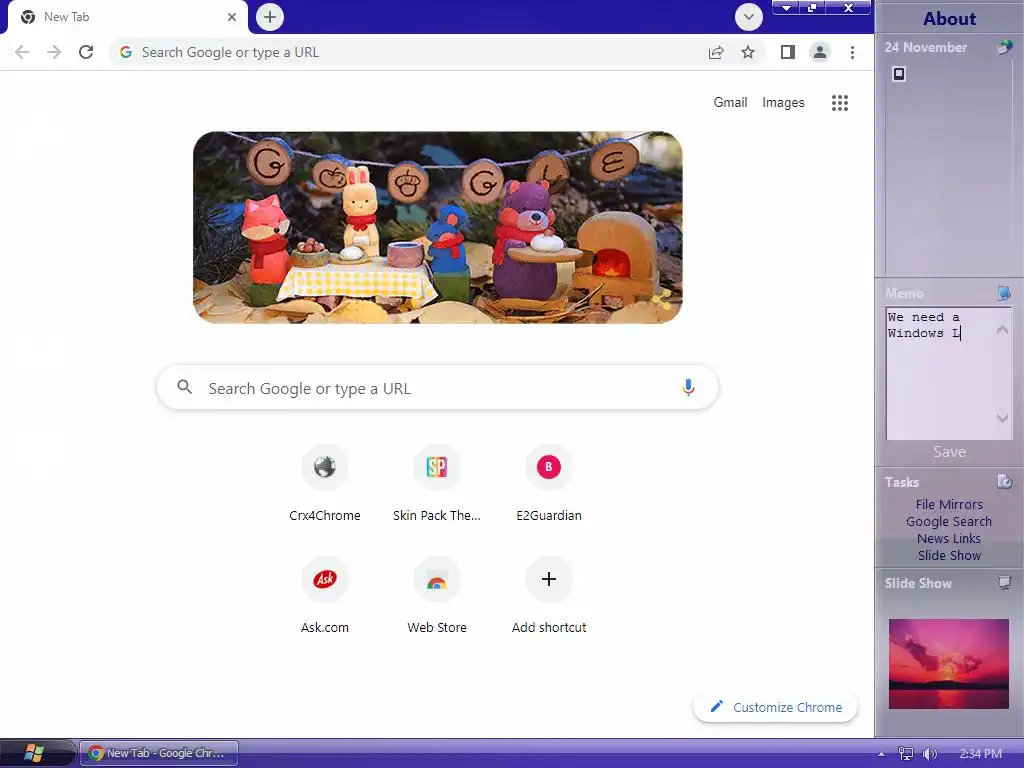
Task: Select the New Tab browser tab
Action: [127, 17]
